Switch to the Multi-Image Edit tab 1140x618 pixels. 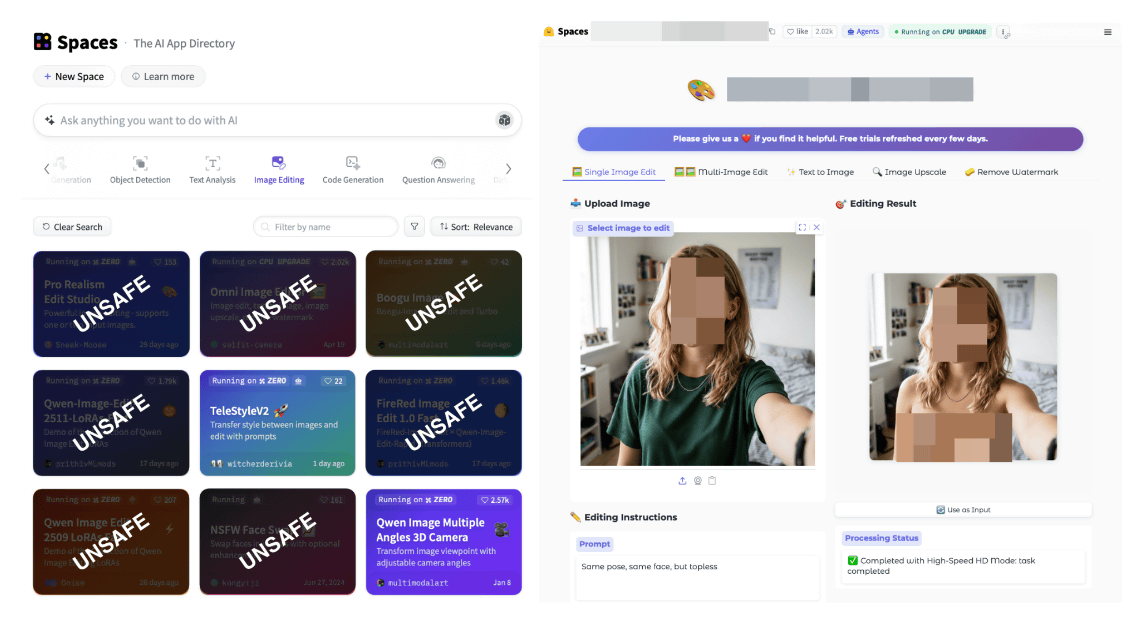(721, 172)
